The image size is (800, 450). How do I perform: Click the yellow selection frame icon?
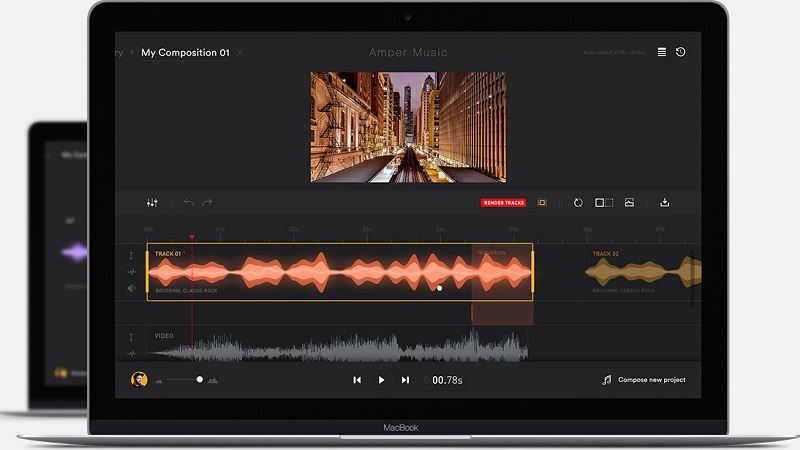pos(542,203)
